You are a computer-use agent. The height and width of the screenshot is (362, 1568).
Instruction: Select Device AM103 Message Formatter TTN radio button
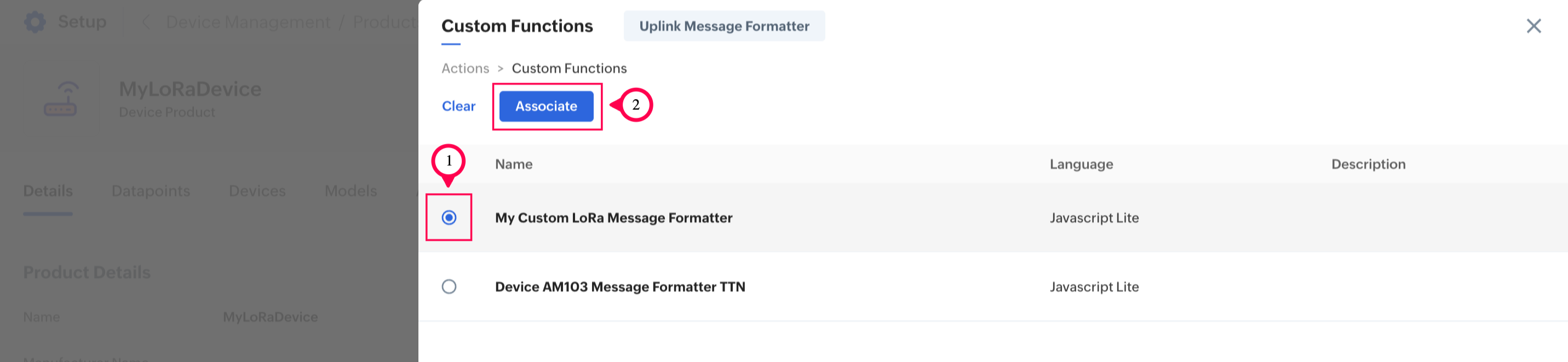[x=449, y=286]
